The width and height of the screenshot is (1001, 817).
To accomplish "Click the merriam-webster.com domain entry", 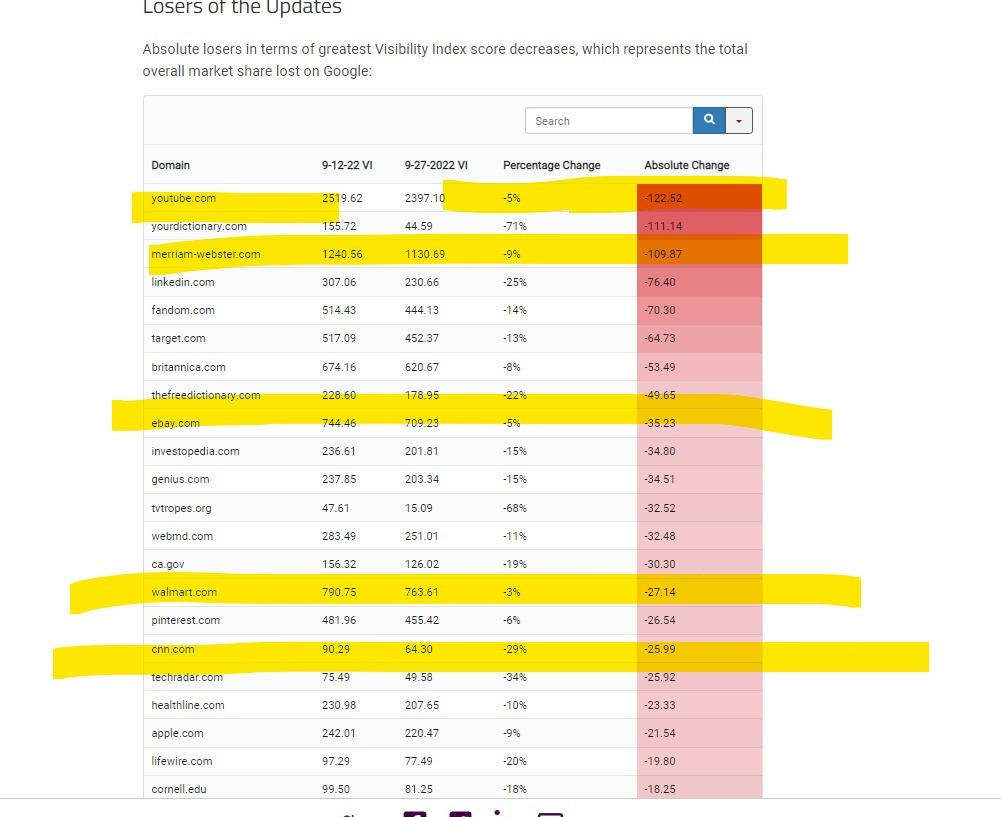I will [x=206, y=254].
